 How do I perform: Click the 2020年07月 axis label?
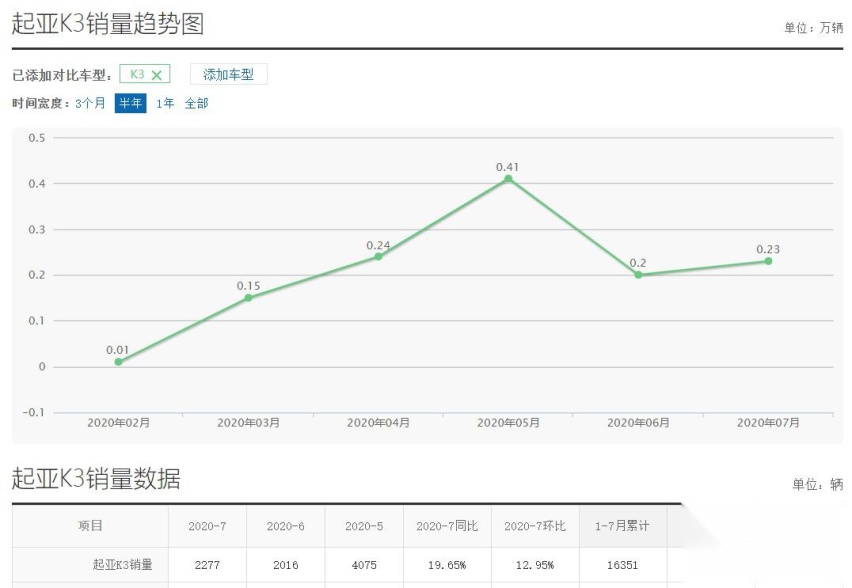(768, 423)
